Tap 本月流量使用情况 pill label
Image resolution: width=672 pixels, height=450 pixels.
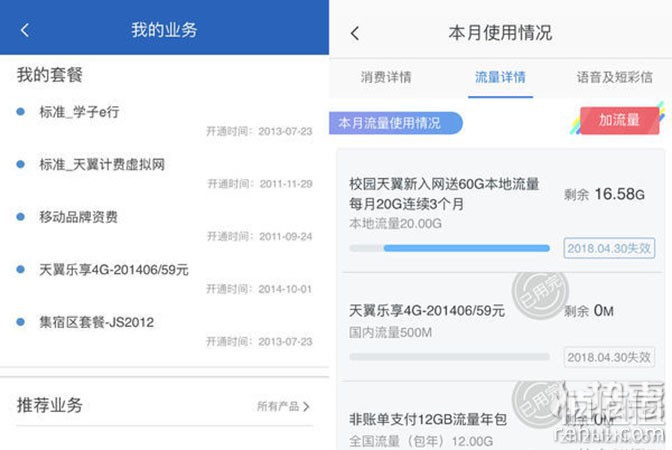pyautogui.click(x=396, y=123)
